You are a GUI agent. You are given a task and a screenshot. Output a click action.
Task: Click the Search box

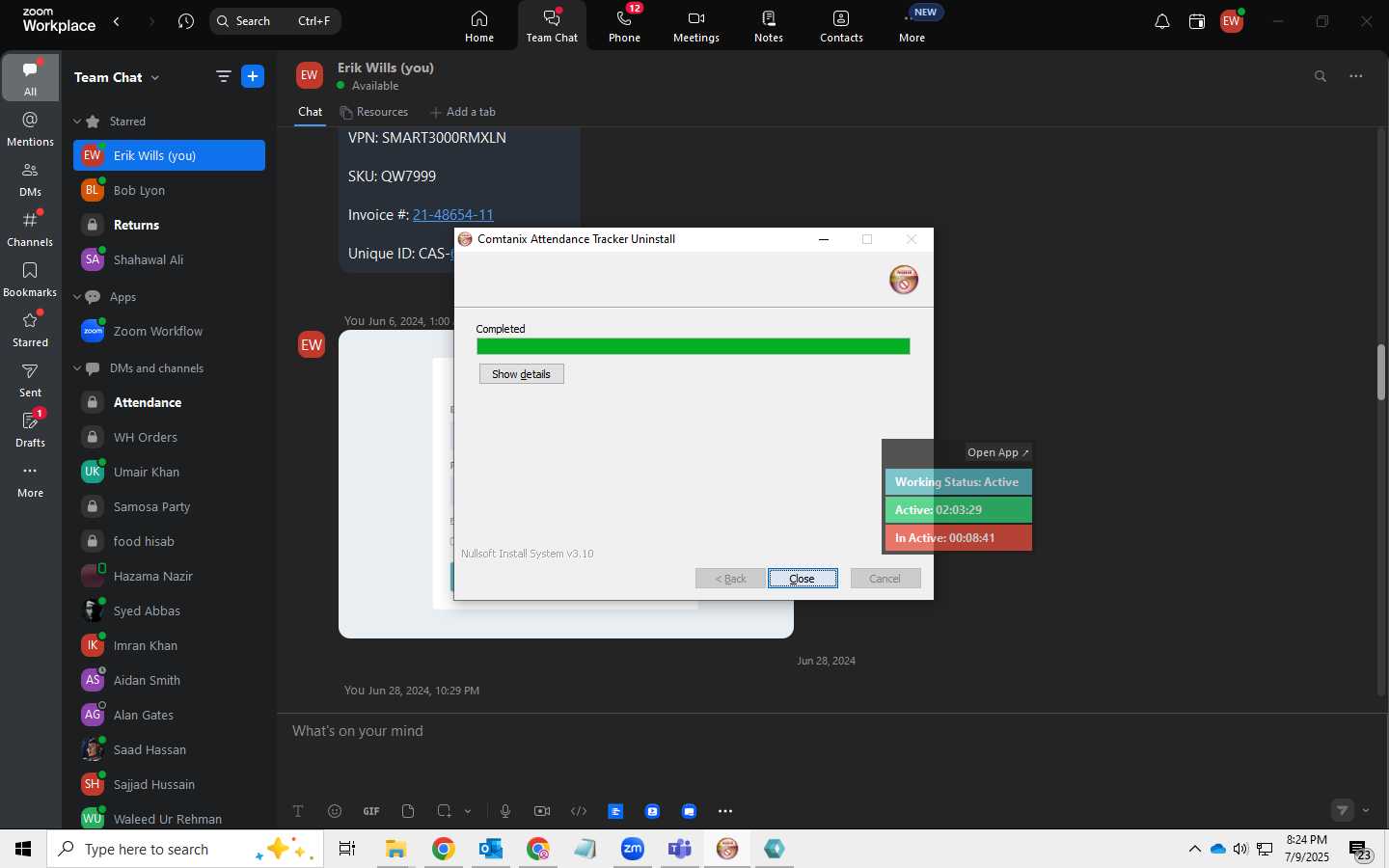click(x=276, y=21)
